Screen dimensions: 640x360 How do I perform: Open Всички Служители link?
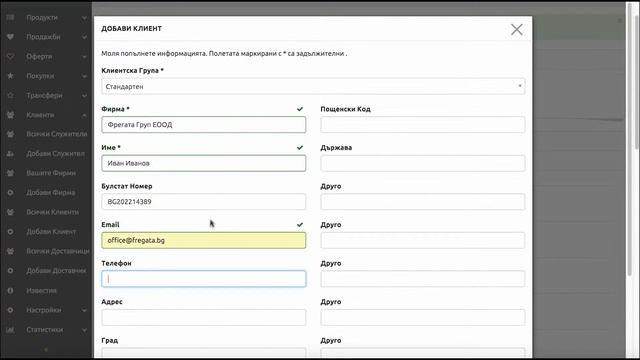pyautogui.click(x=57, y=134)
